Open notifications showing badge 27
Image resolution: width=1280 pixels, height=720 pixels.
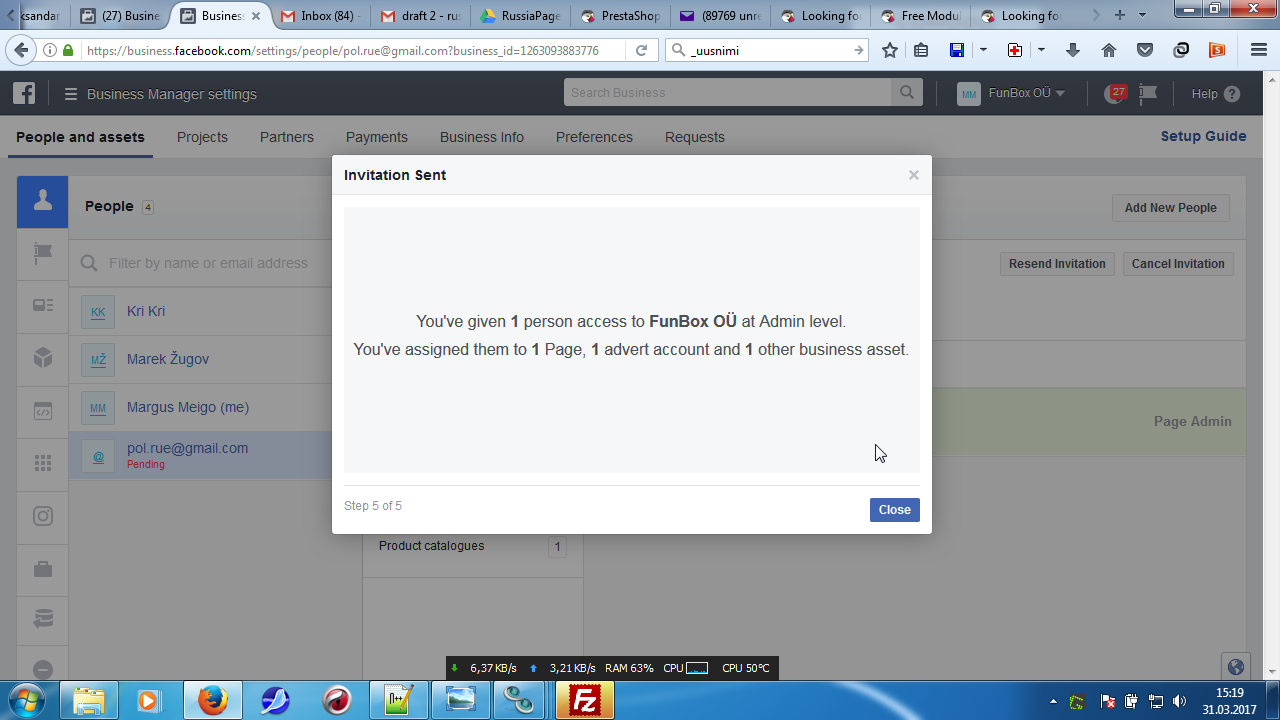[x=1115, y=93]
